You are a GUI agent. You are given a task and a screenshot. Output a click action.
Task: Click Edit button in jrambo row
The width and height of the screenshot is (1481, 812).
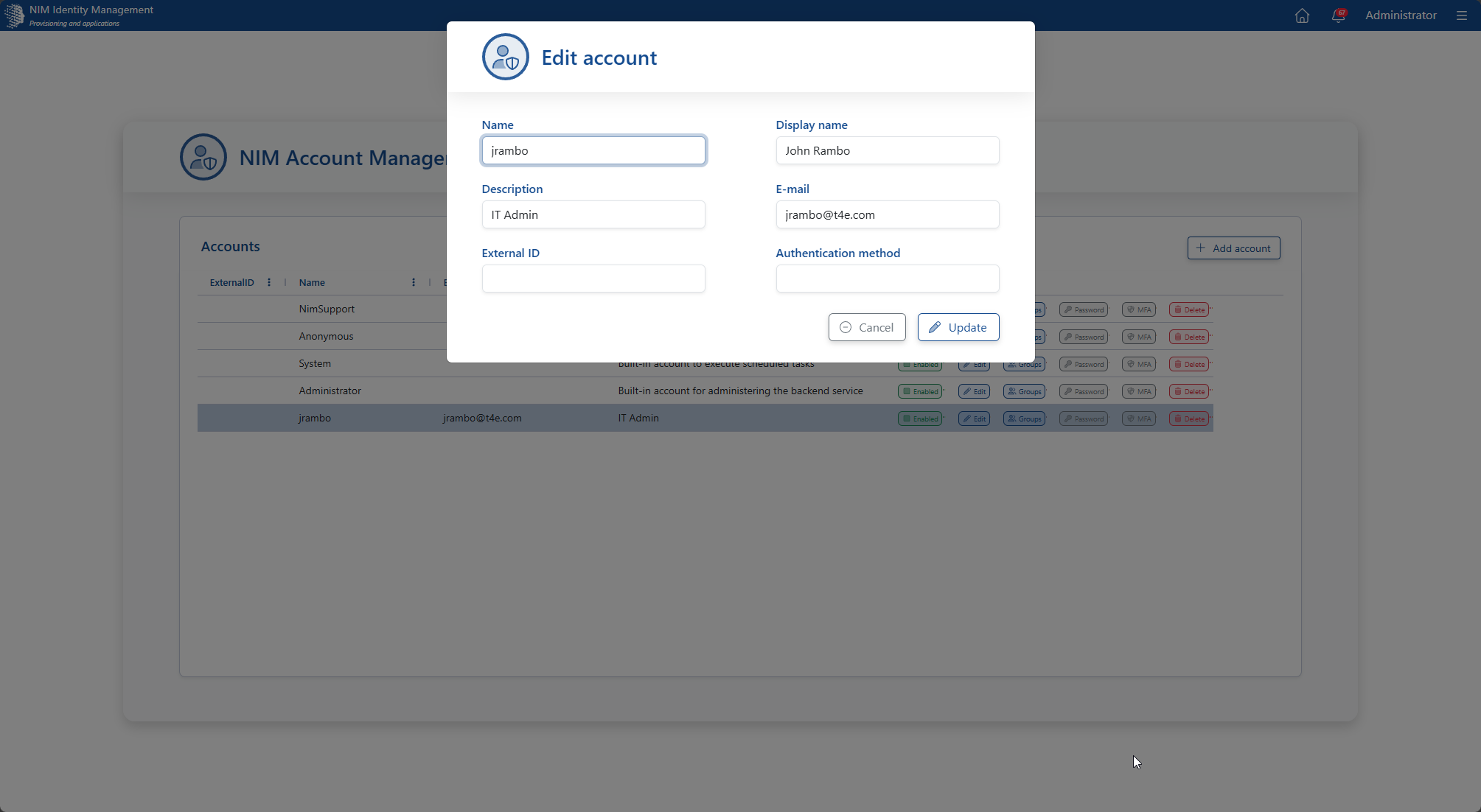tap(974, 419)
